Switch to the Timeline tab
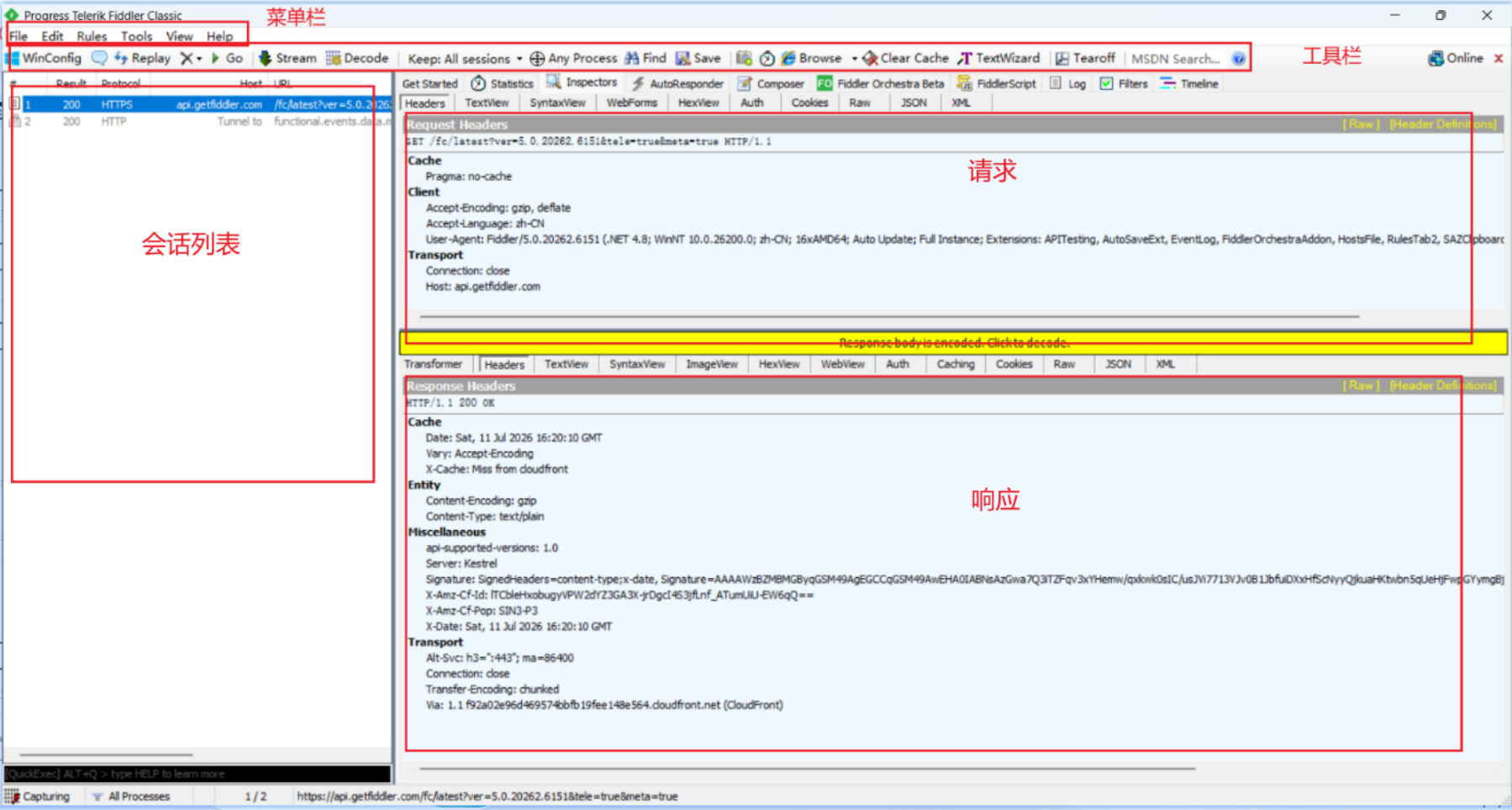The image size is (1512, 810). coord(1189,83)
